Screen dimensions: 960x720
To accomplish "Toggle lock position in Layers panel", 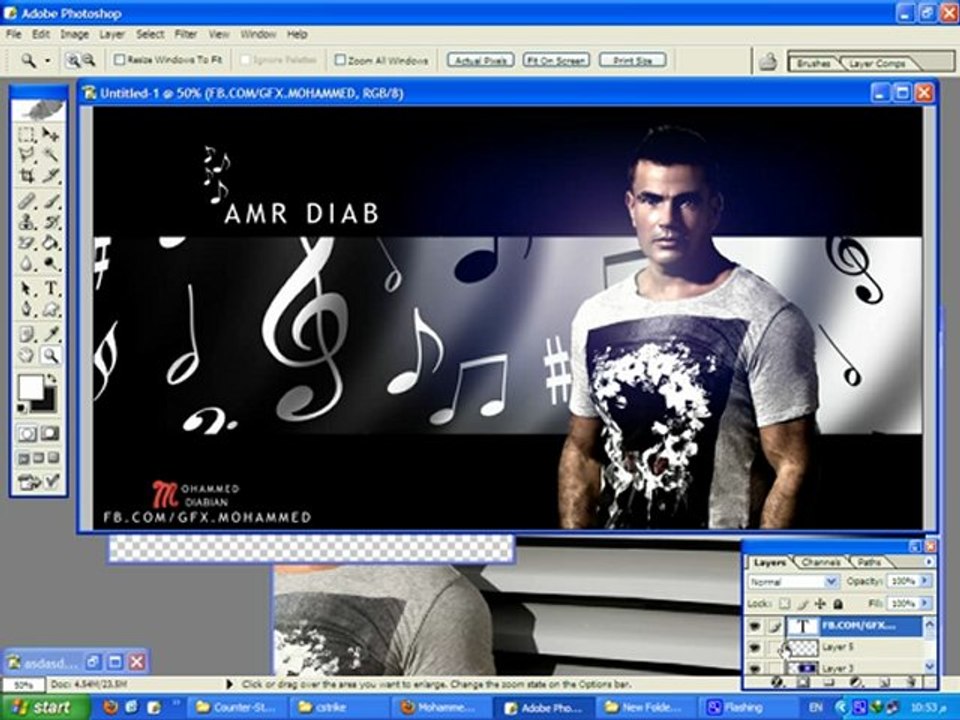I will tap(820, 604).
